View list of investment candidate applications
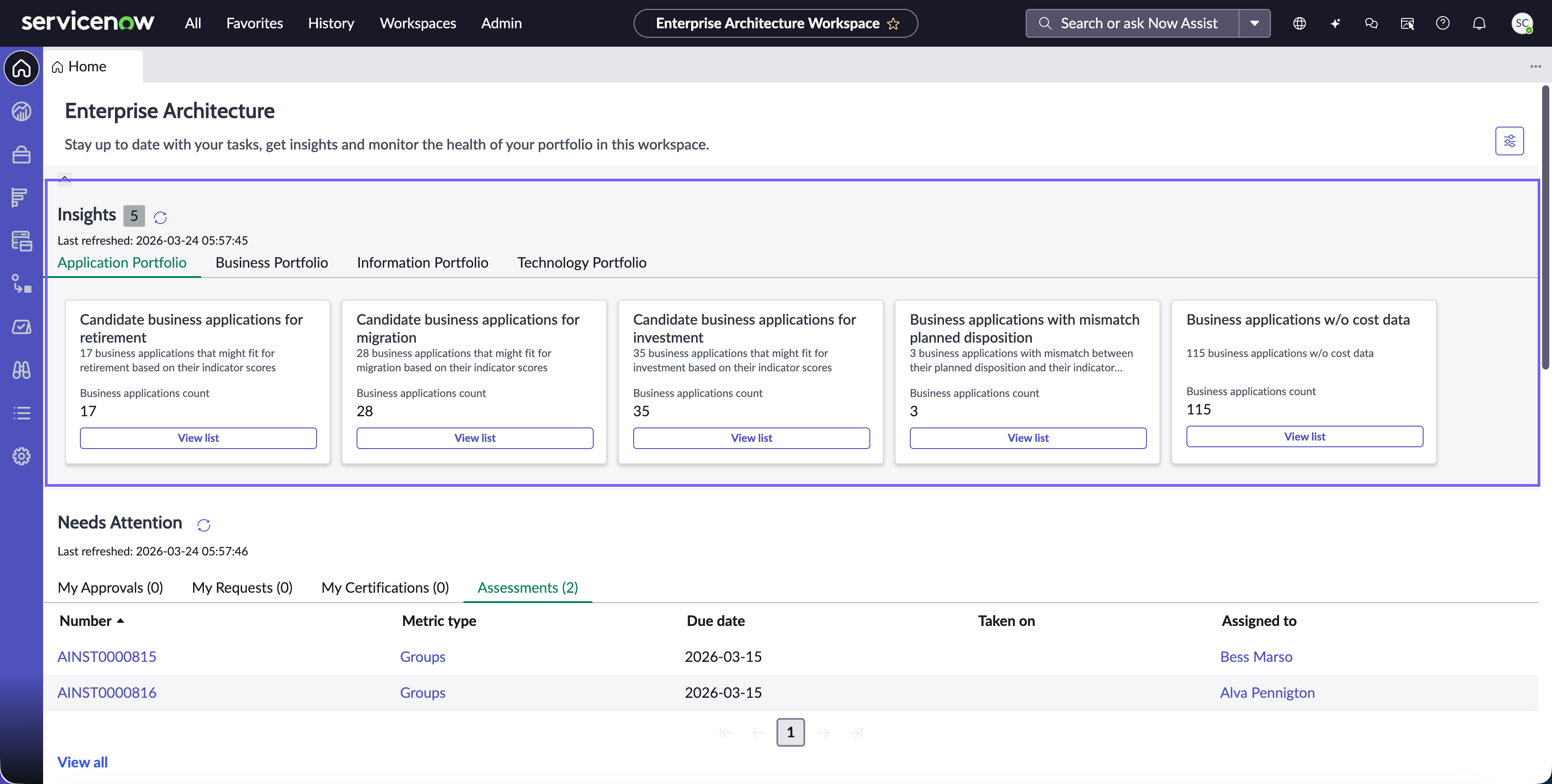The width and height of the screenshot is (1552, 784). coord(751,438)
